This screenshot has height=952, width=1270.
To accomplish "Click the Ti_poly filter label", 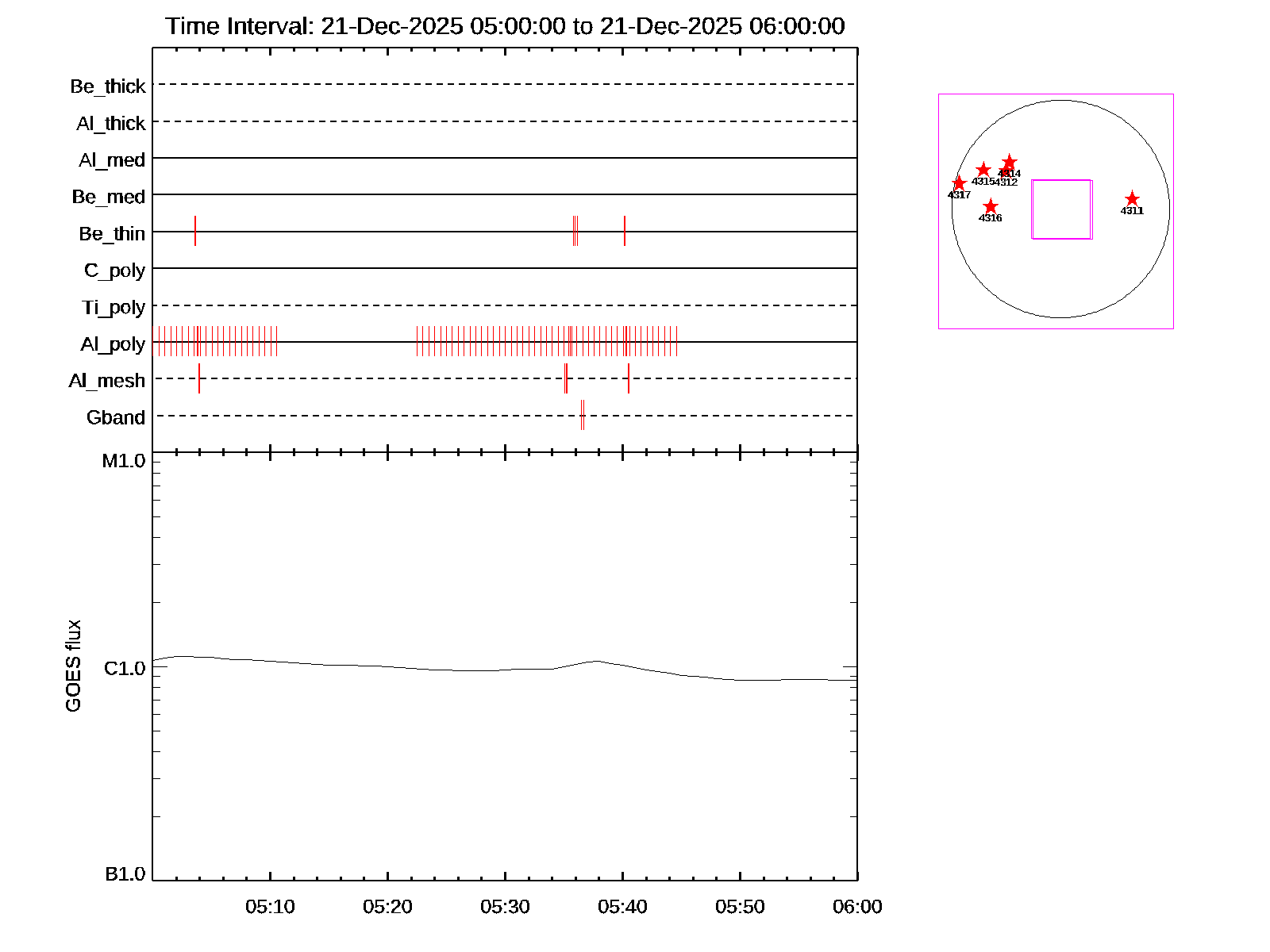I will point(114,307).
